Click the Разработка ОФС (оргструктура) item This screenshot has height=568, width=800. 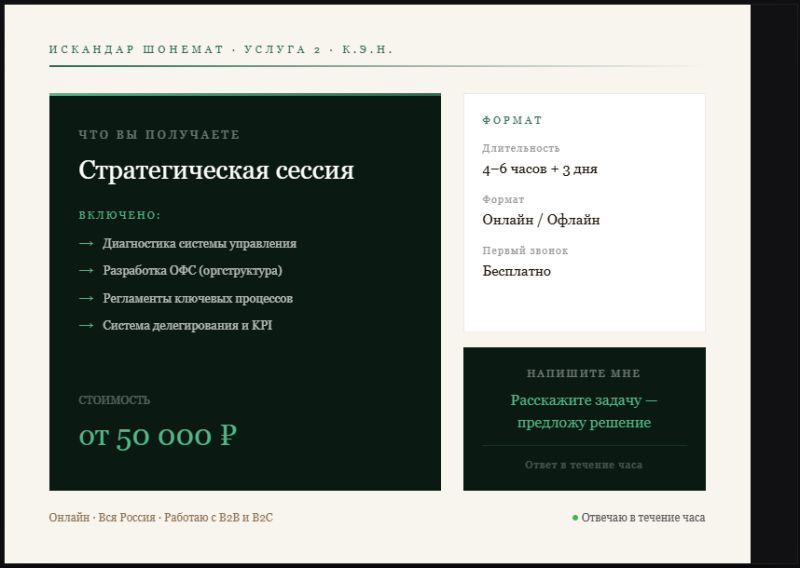(x=192, y=271)
